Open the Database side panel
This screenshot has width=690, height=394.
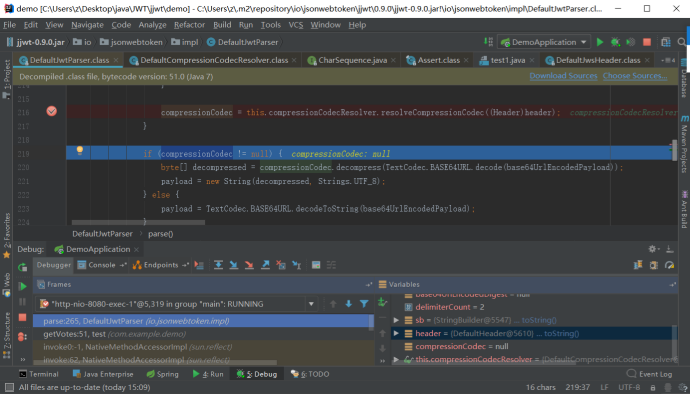684,78
